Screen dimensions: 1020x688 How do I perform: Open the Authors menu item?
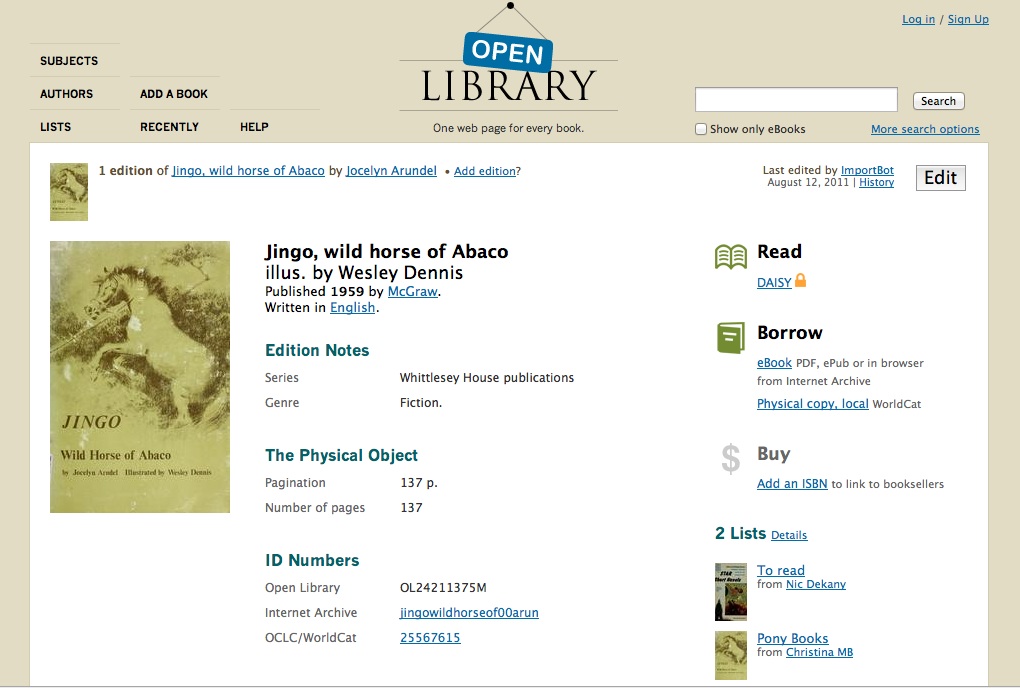67,94
